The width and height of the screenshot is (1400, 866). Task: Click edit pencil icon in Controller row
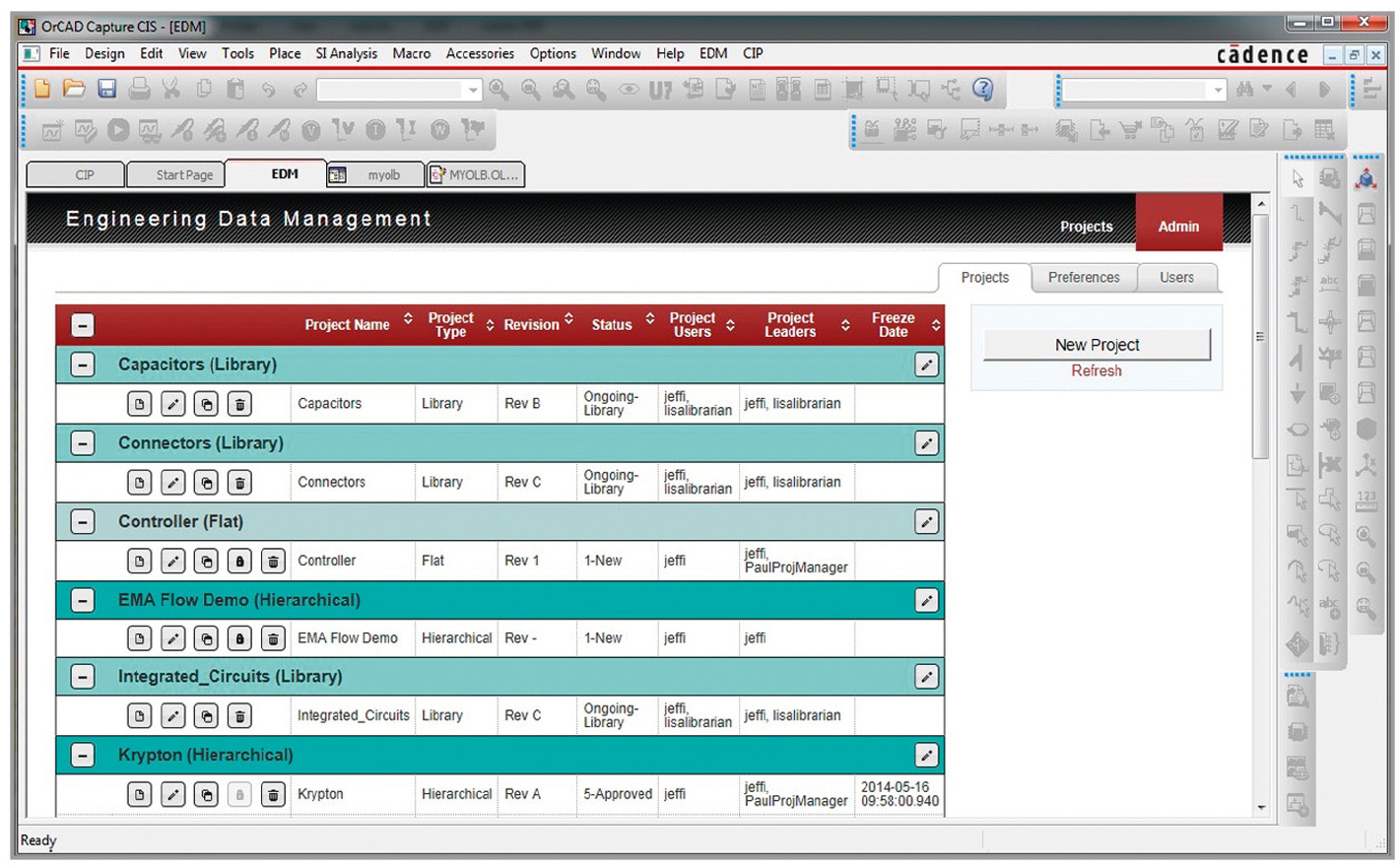(x=172, y=561)
